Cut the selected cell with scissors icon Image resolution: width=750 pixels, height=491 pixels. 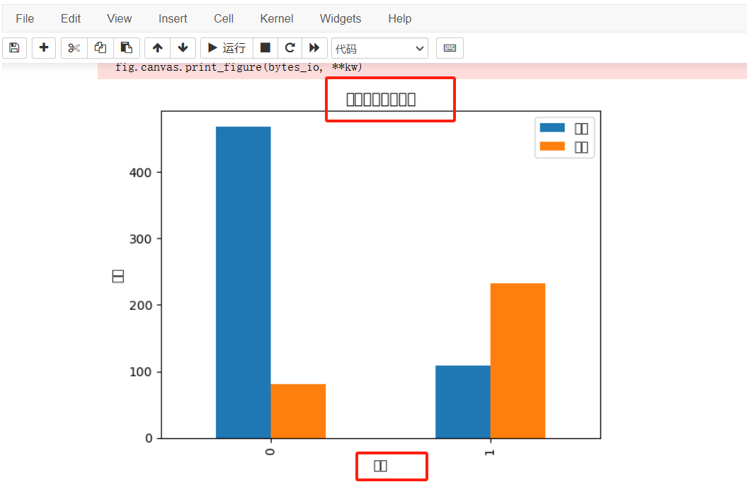74,48
